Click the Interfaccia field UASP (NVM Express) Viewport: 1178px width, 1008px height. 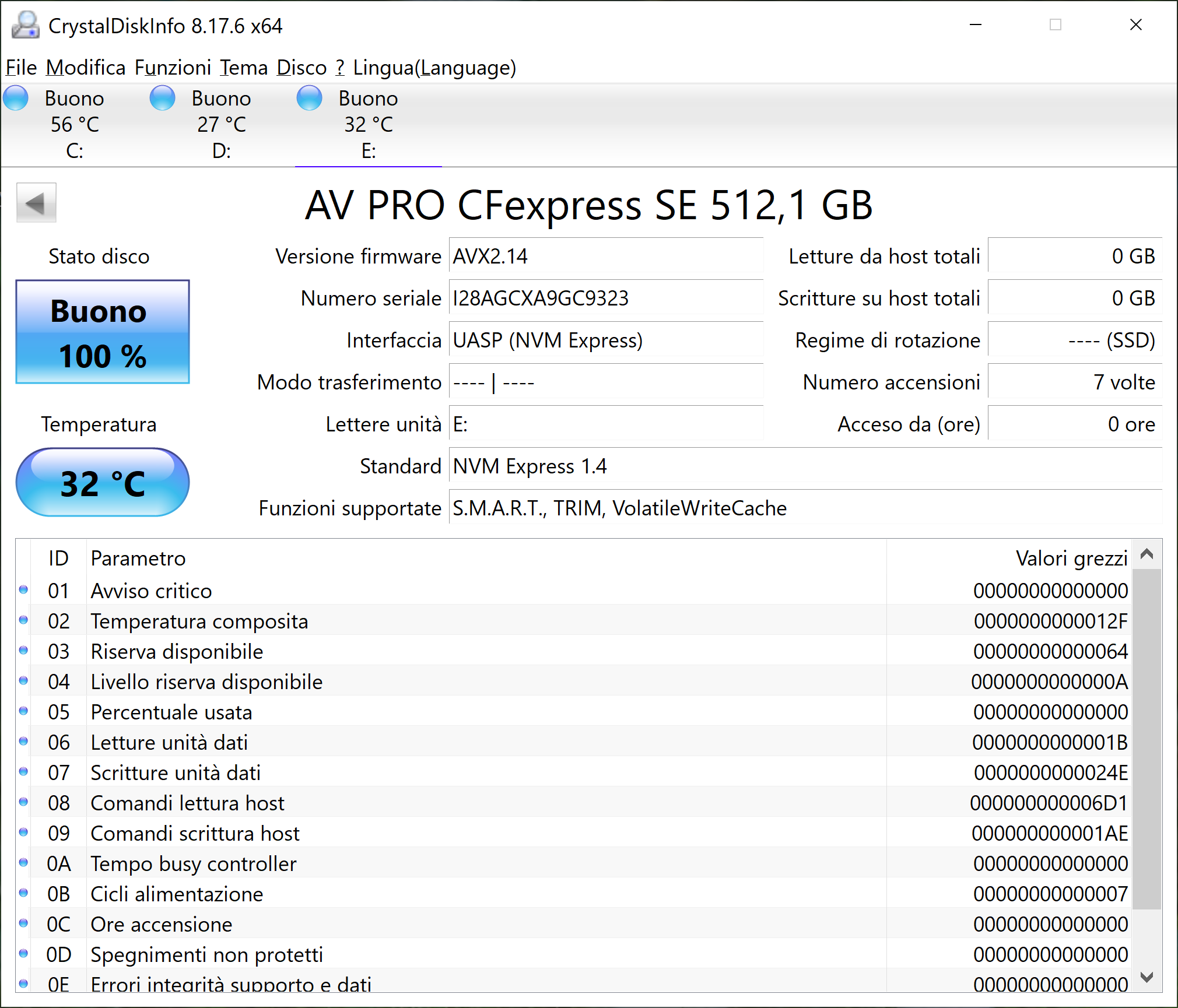pos(606,340)
